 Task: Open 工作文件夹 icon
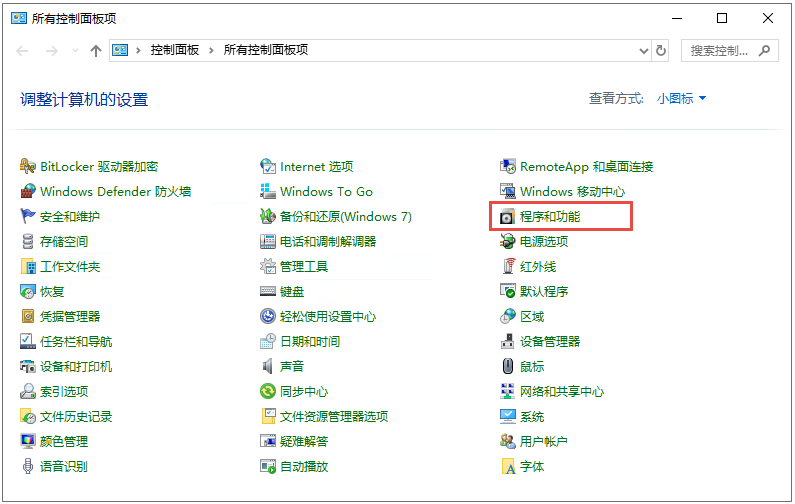tap(27, 266)
